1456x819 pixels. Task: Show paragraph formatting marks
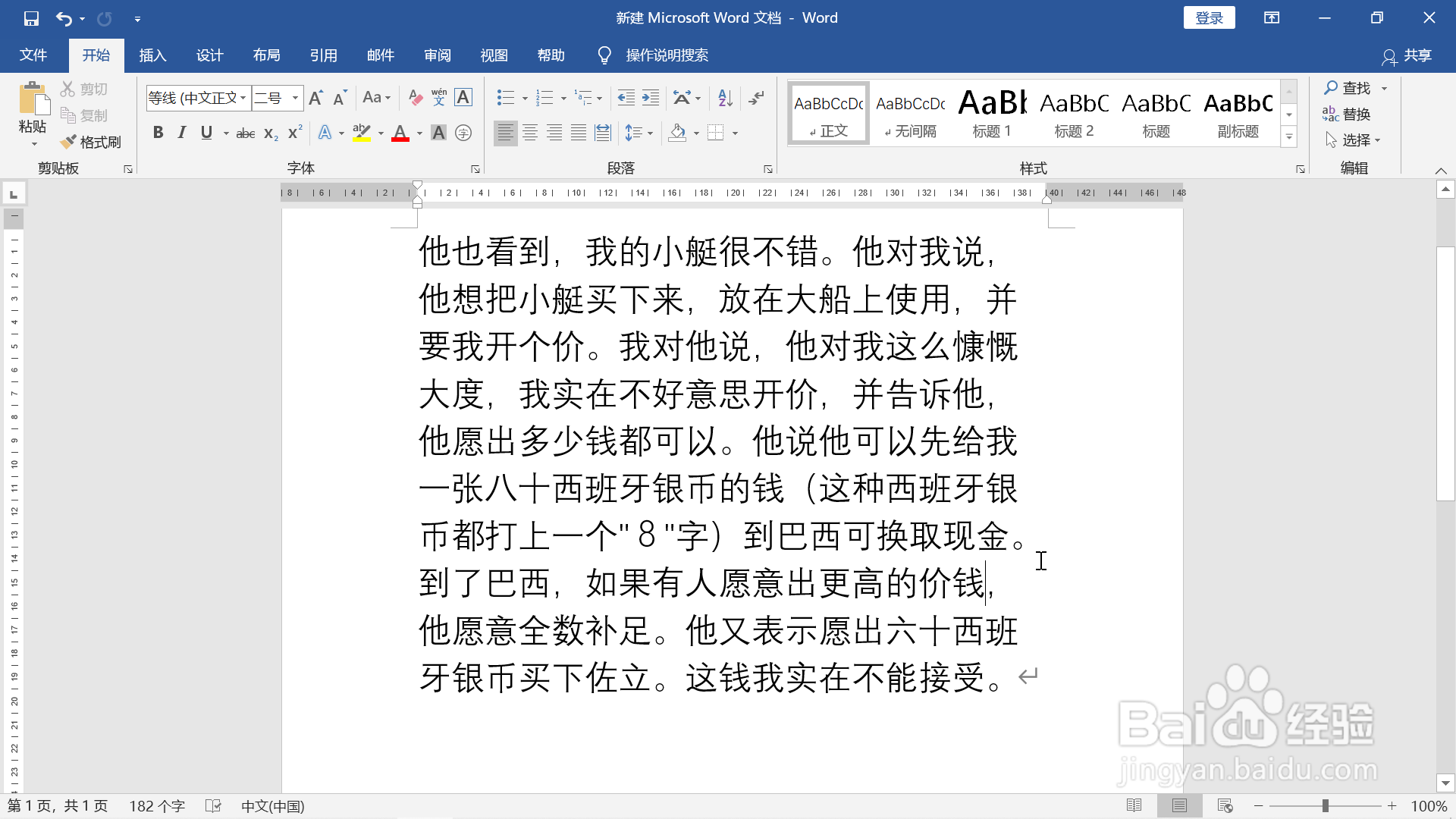point(756,97)
